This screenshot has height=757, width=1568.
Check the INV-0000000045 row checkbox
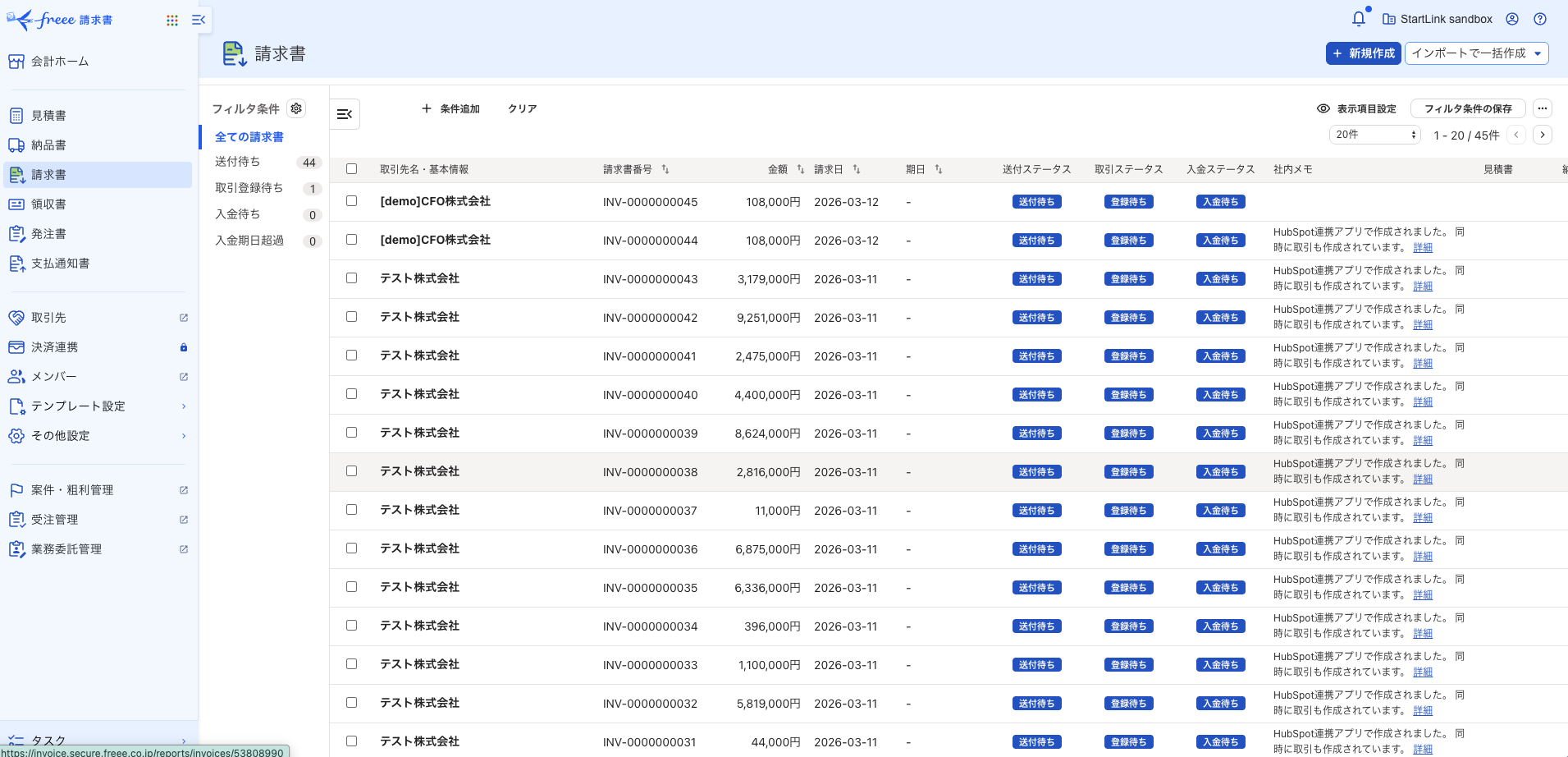tap(352, 201)
